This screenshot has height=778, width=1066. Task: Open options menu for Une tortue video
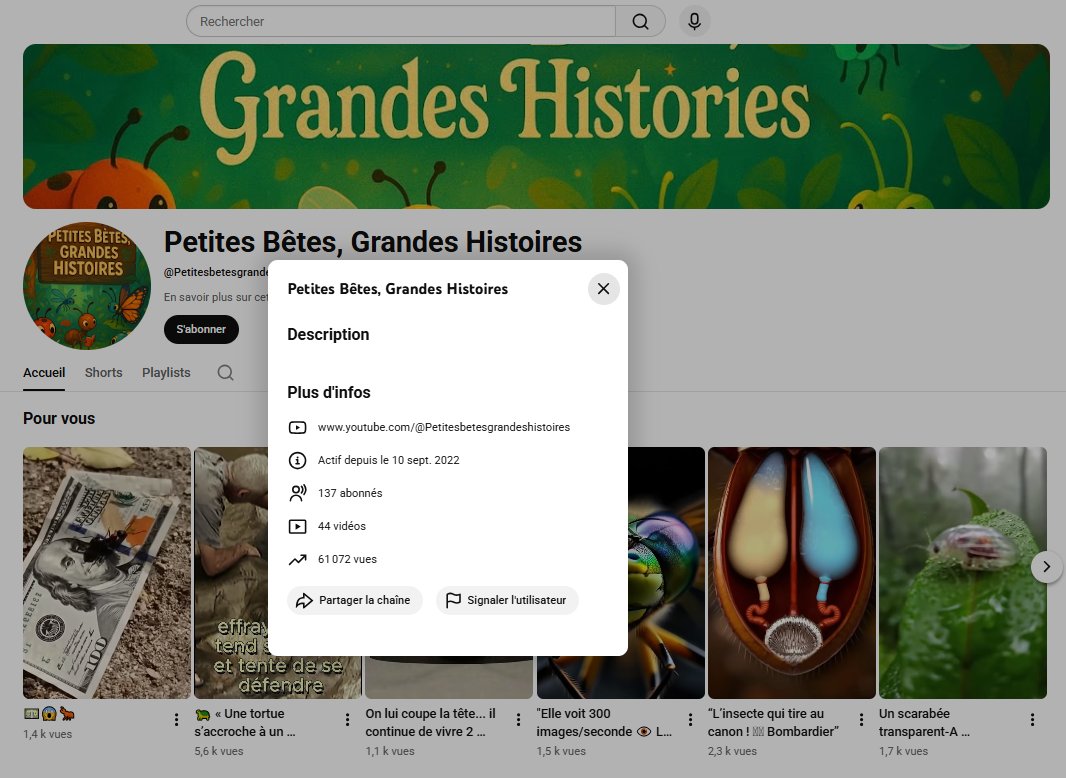[x=347, y=720]
